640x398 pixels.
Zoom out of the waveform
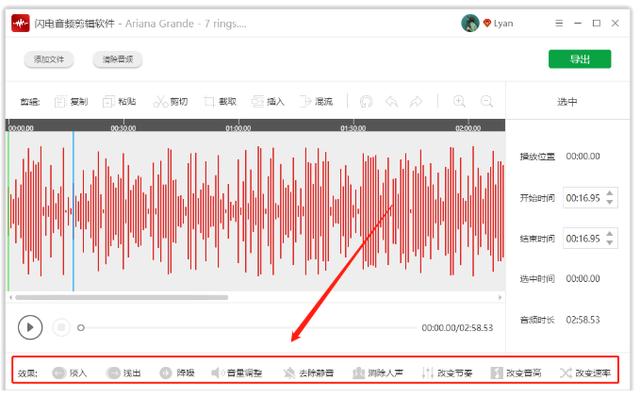[487, 101]
